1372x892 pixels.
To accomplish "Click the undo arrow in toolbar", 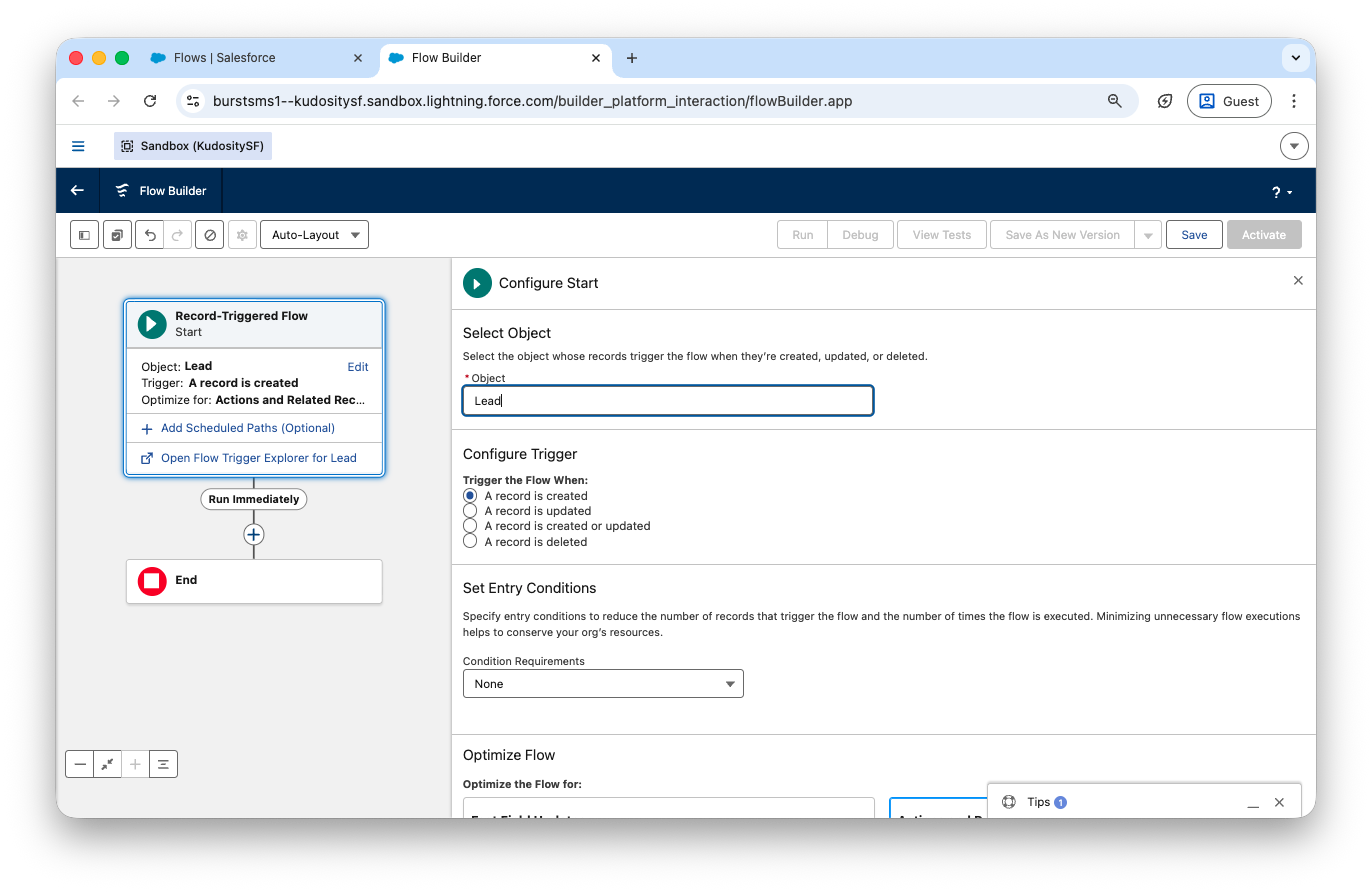I will click(x=150, y=235).
